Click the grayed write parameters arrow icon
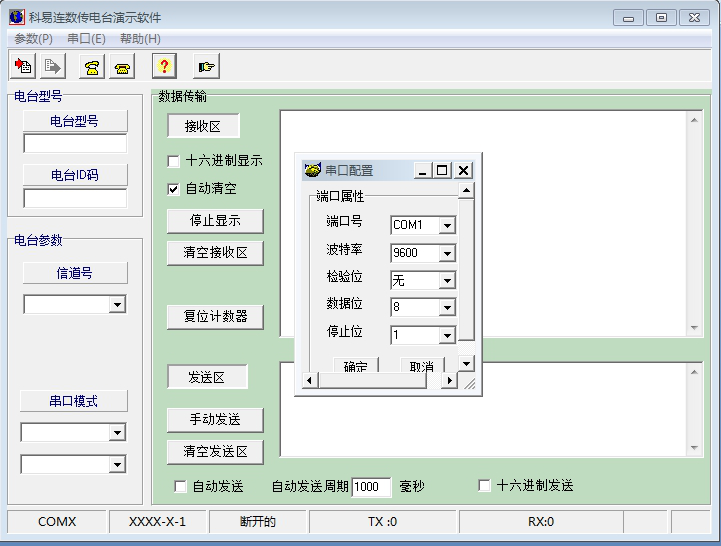The height and width of the screenshot is (546, 721). coord(53,67)
